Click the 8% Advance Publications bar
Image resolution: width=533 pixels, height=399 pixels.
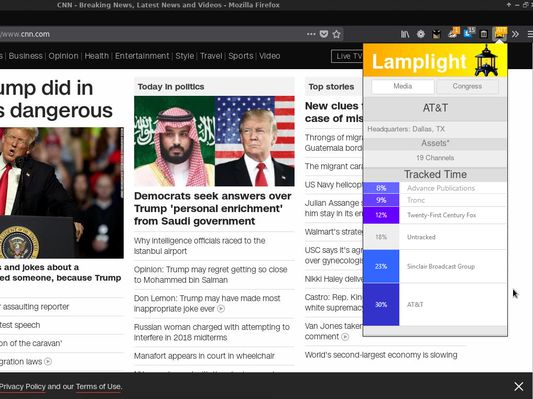381,188
